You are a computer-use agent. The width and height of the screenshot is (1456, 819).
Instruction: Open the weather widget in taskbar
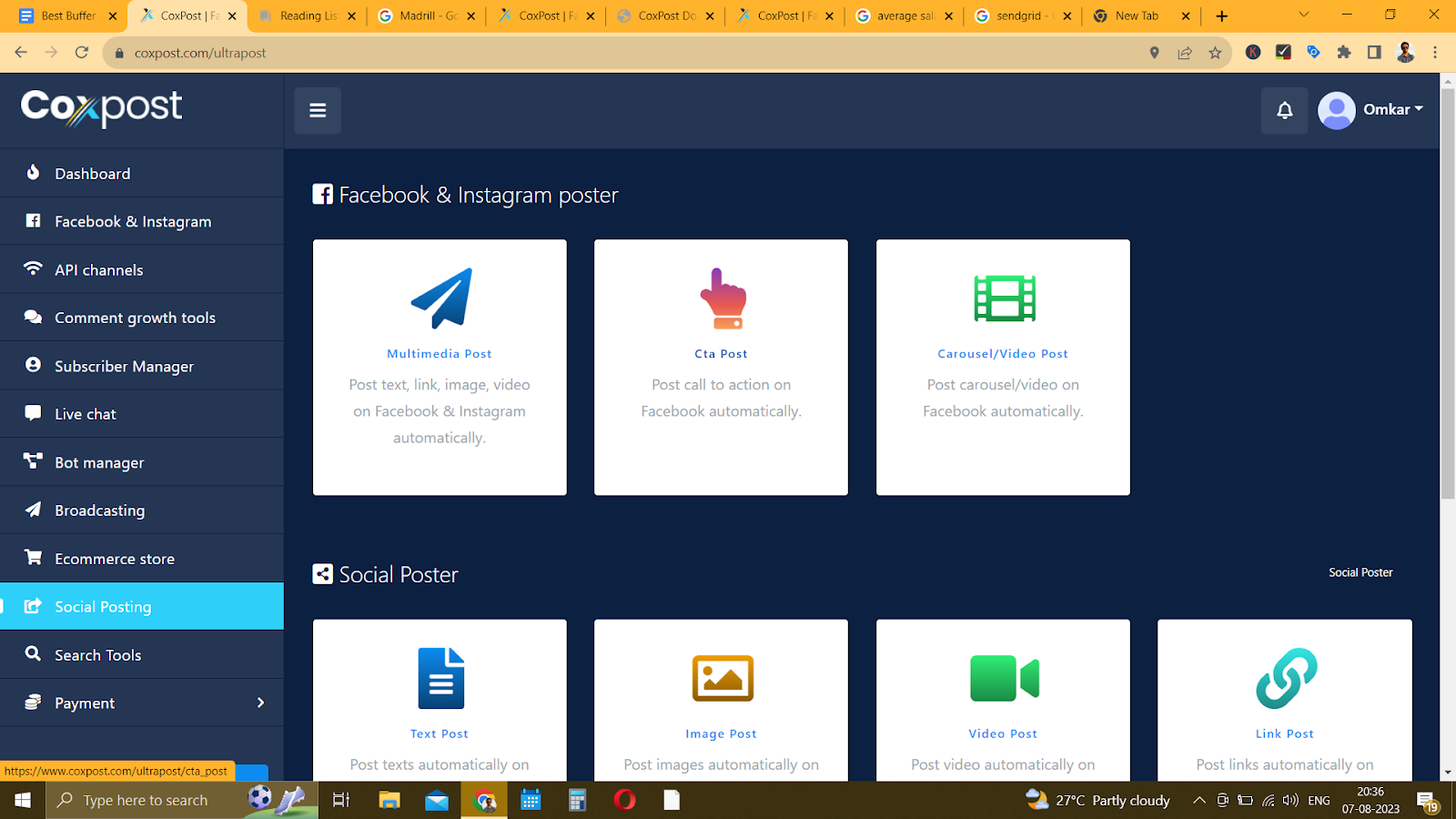point(1097,800)
